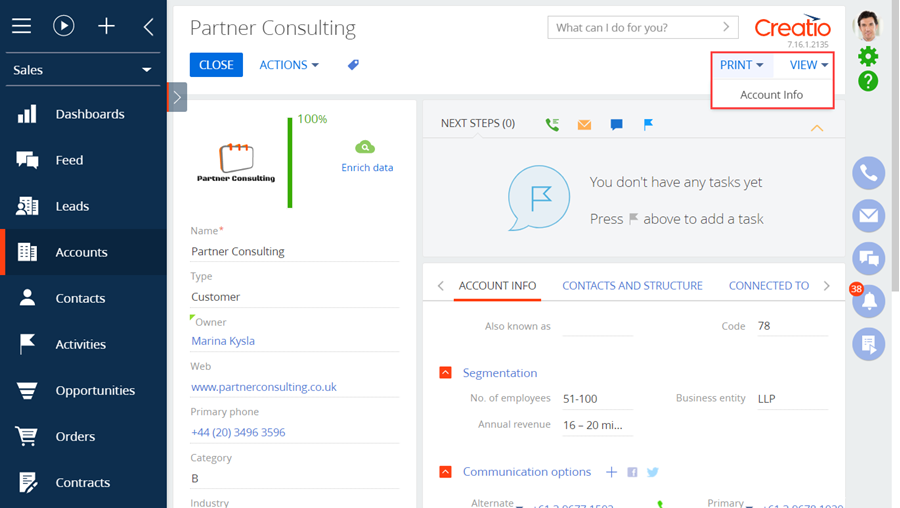Click the green 100% profile completeness bar
This screenshot has width=900, height=508.
coord(290,162)
